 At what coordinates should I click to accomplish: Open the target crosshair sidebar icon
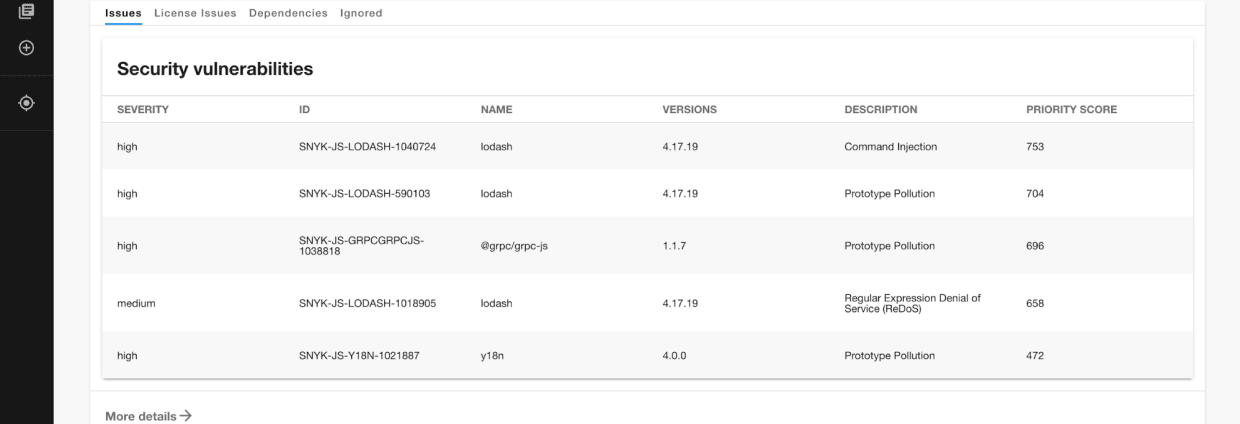(27, 103)
